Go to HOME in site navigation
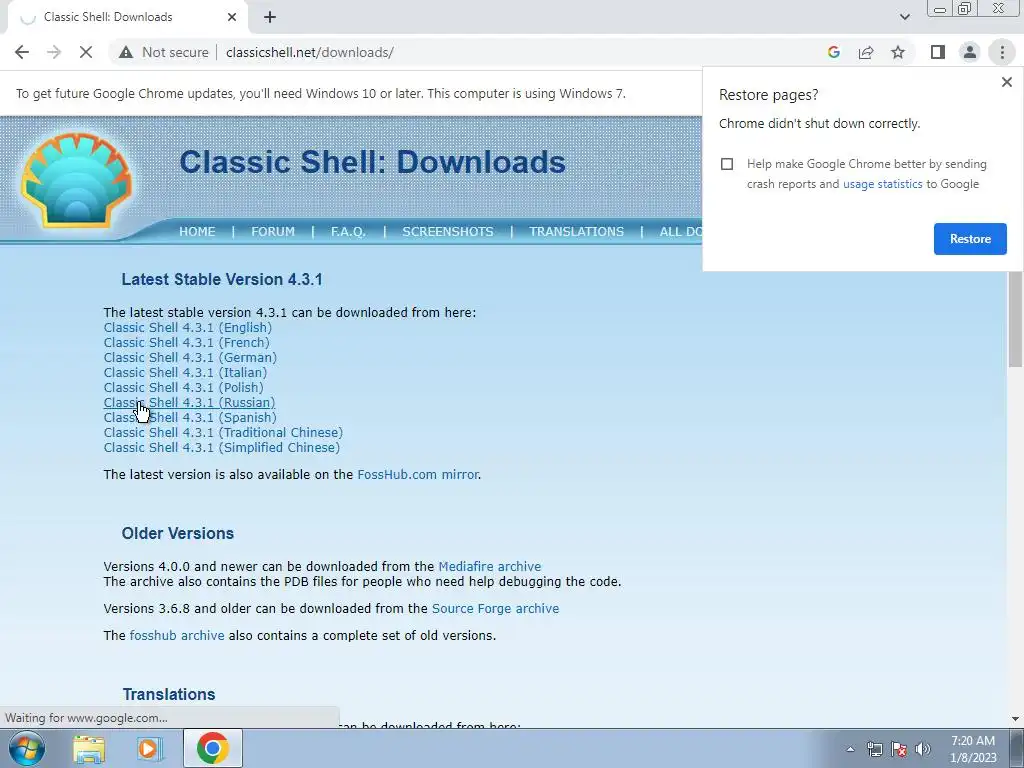Screen dimensions: 1024x768 197,232
